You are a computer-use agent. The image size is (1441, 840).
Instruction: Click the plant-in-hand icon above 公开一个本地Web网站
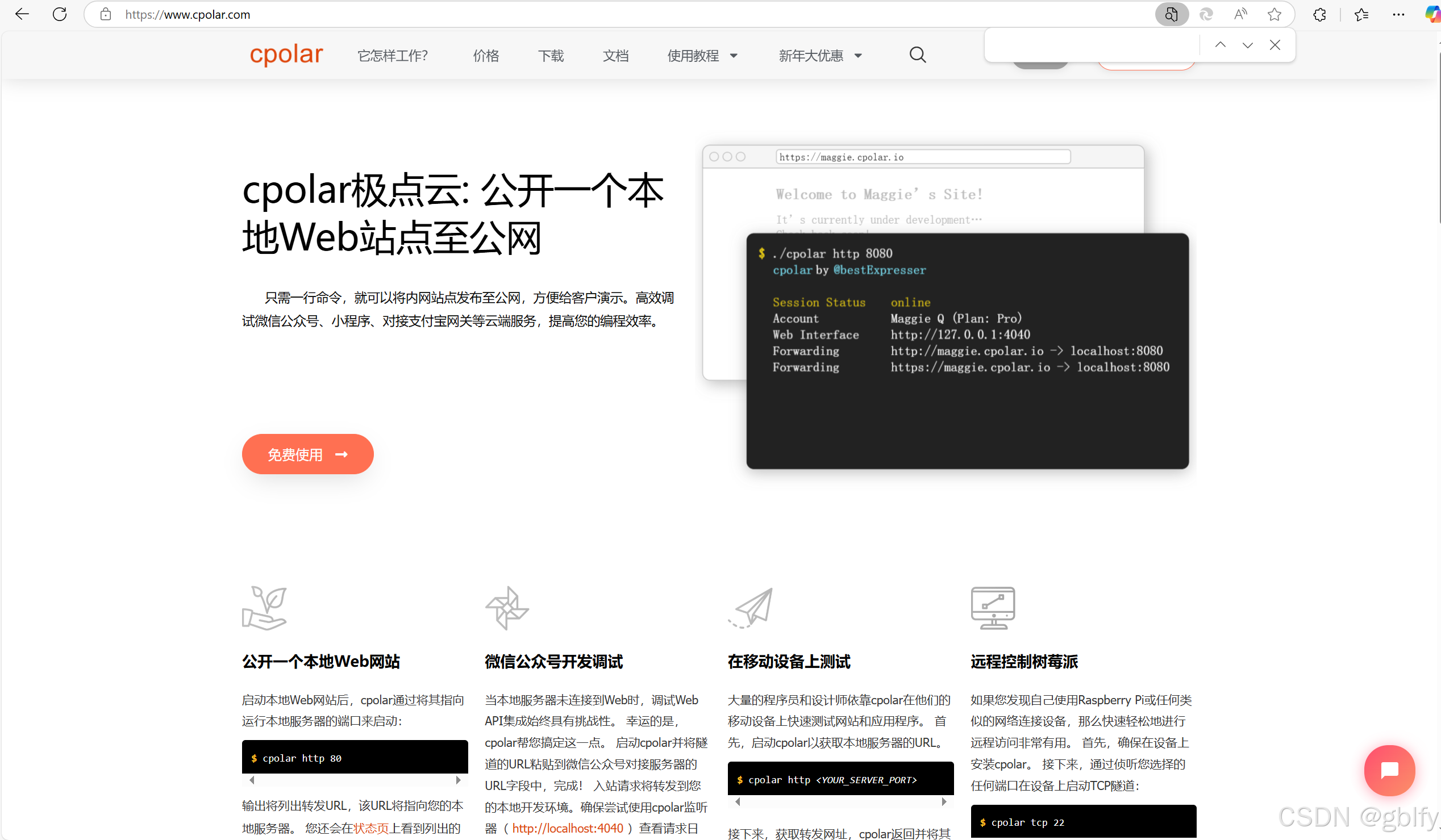(264, 608)
